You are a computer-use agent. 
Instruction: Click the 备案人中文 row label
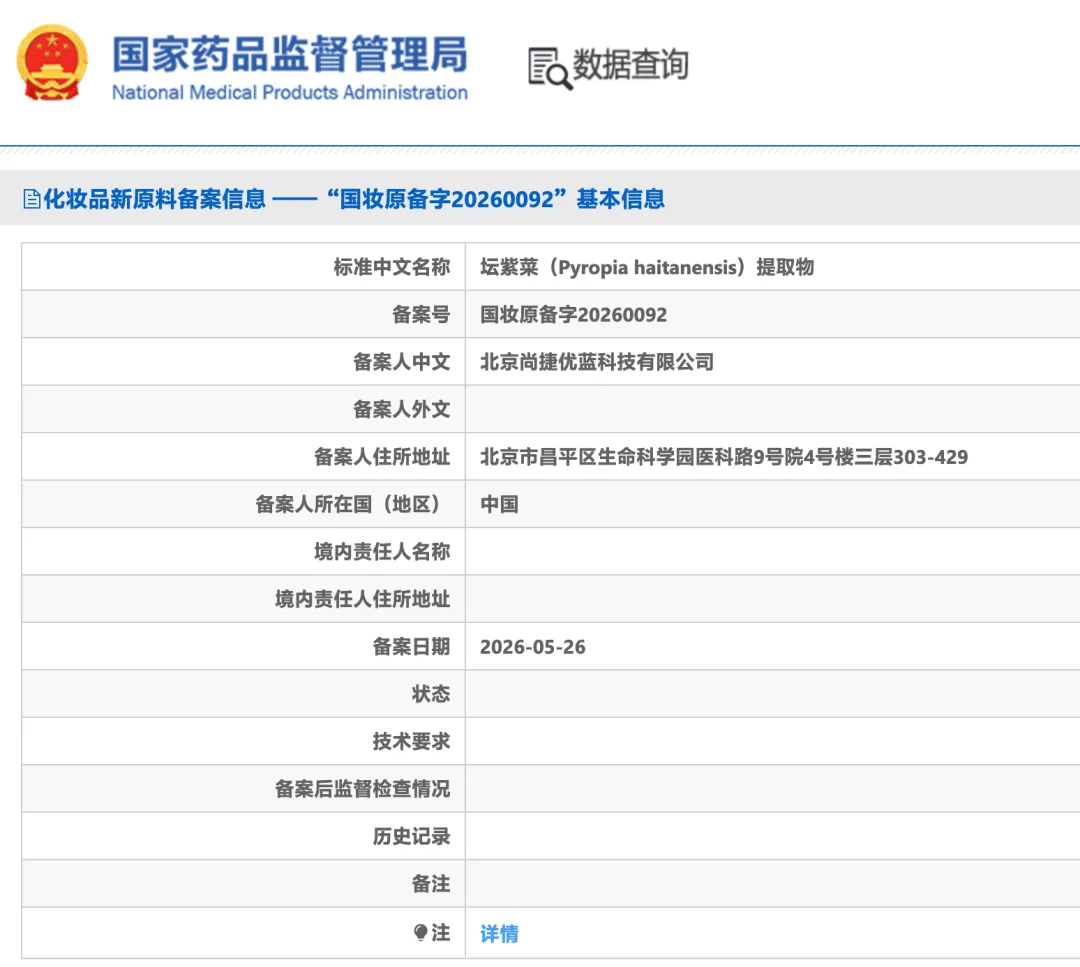click(402, 362)
